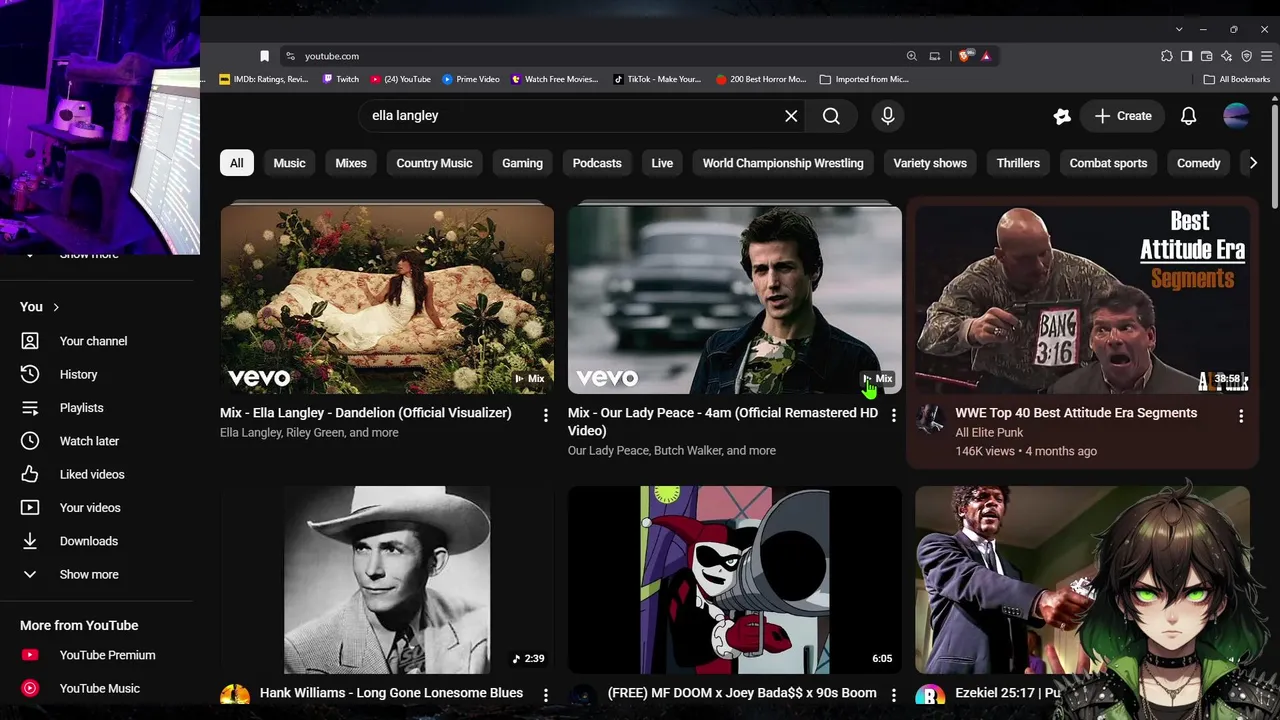This screenshot has width=1280, height=720.
Task: Open the Imported from Mic... bookmark folder
Action: 863,79
